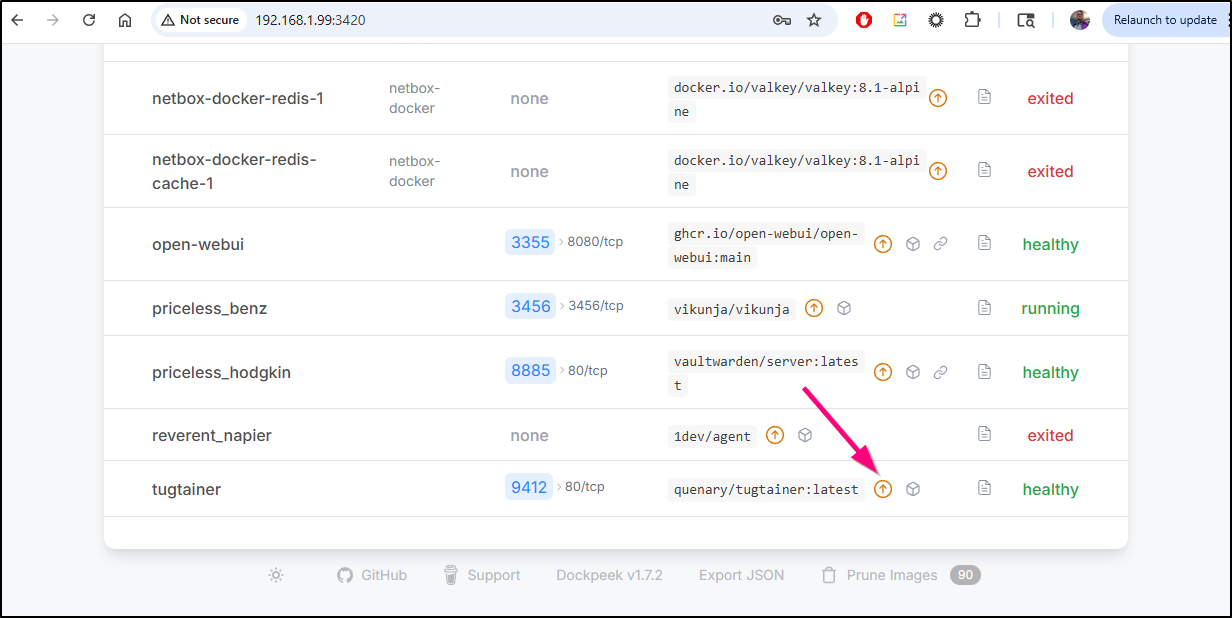Click the update arrow icon for tugtainer

(x=882, y=489)
